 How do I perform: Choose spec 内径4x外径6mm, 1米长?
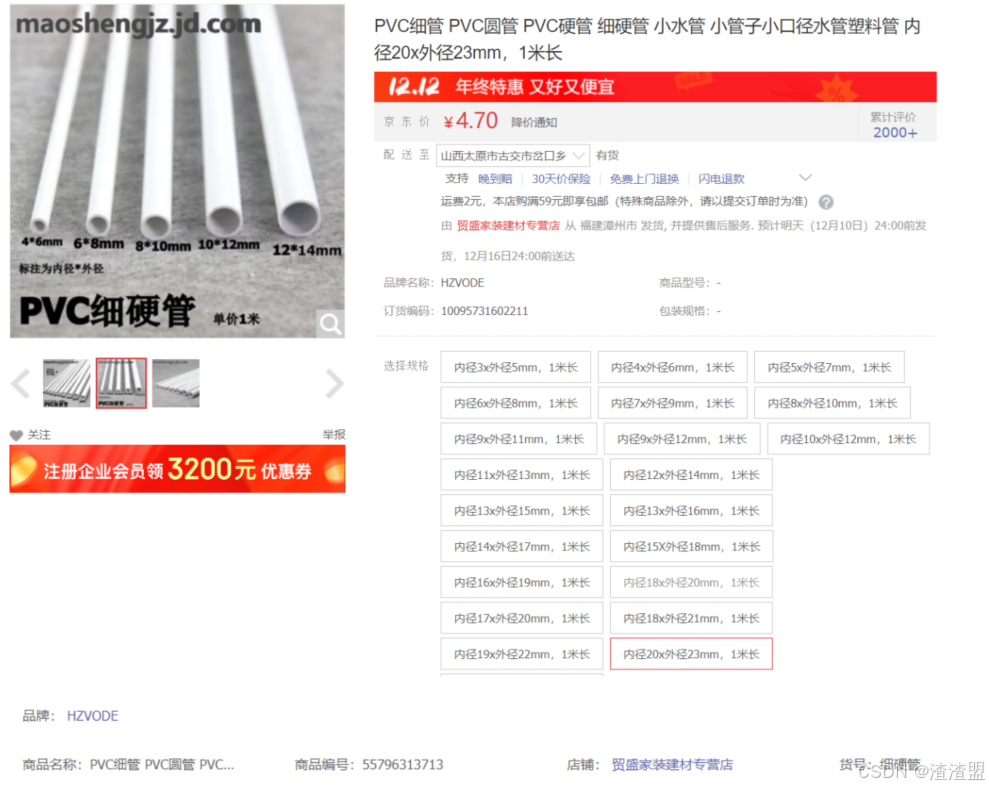click(672, 367)
